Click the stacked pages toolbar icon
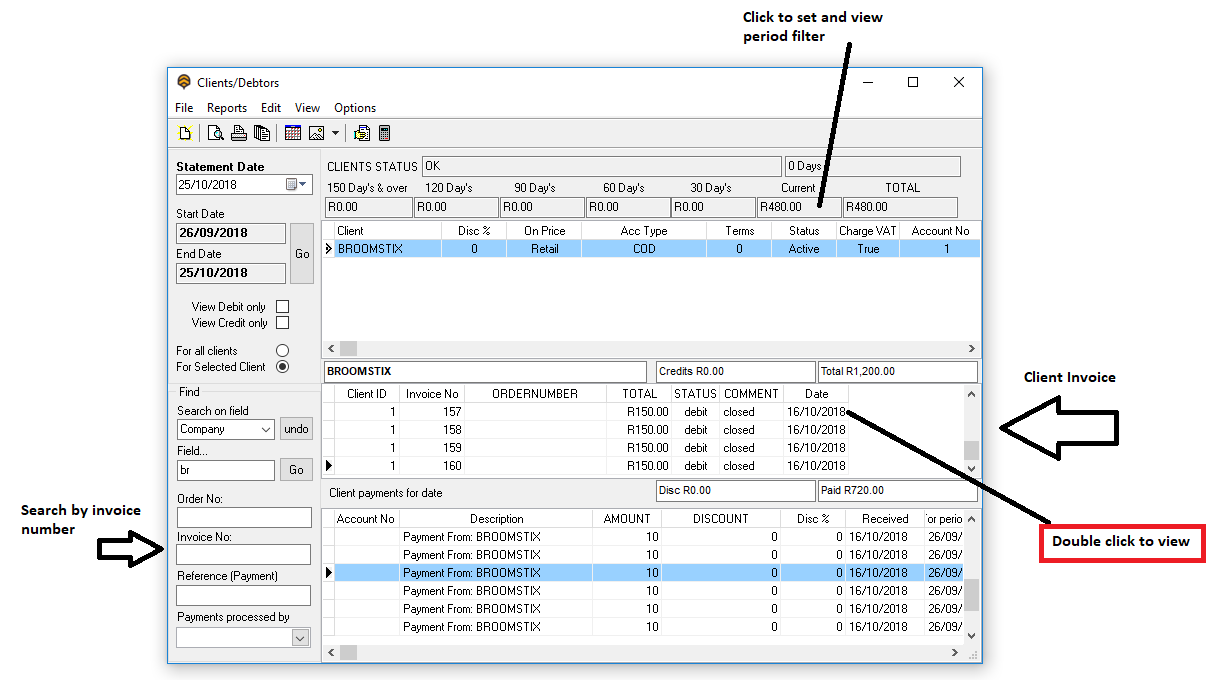 coord(262,133)
